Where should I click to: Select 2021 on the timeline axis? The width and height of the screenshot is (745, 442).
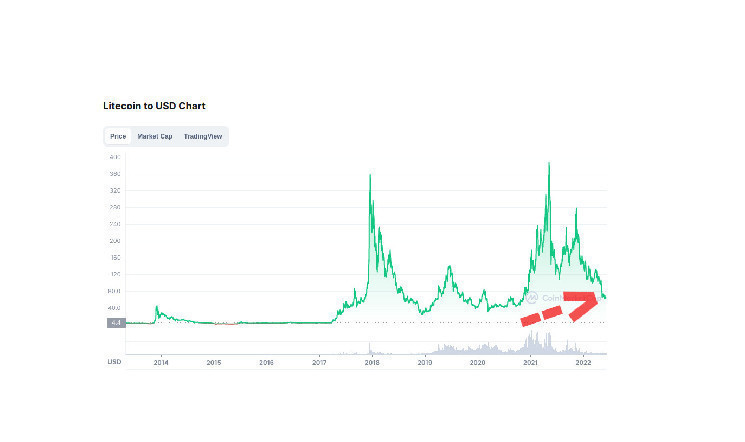(530, 362)
